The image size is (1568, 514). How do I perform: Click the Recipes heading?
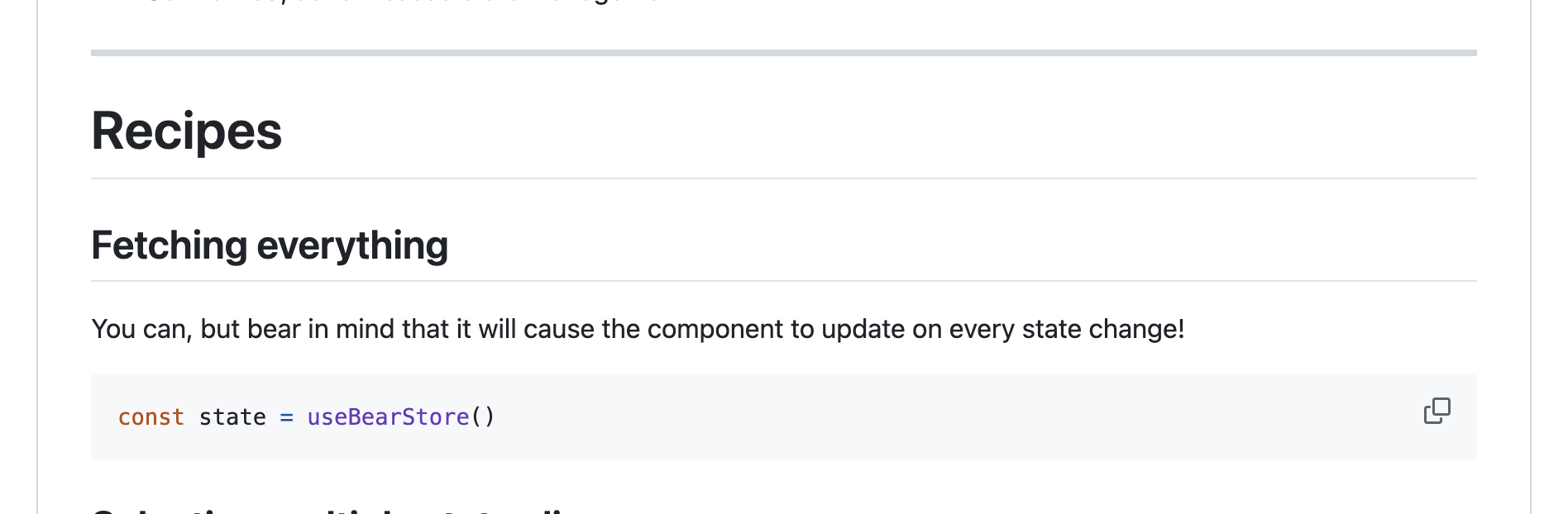tap(187, 131)
